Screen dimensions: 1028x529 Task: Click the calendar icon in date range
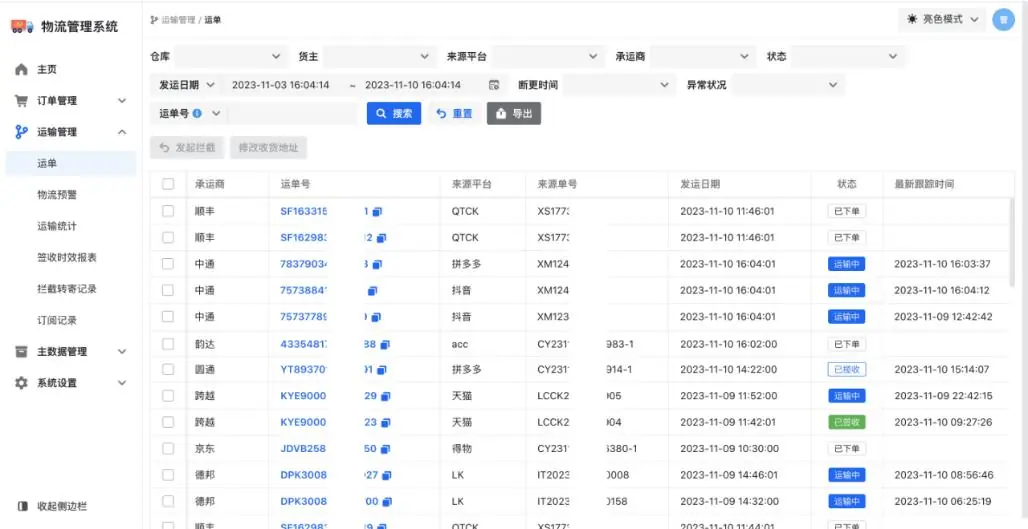point(494,85)
